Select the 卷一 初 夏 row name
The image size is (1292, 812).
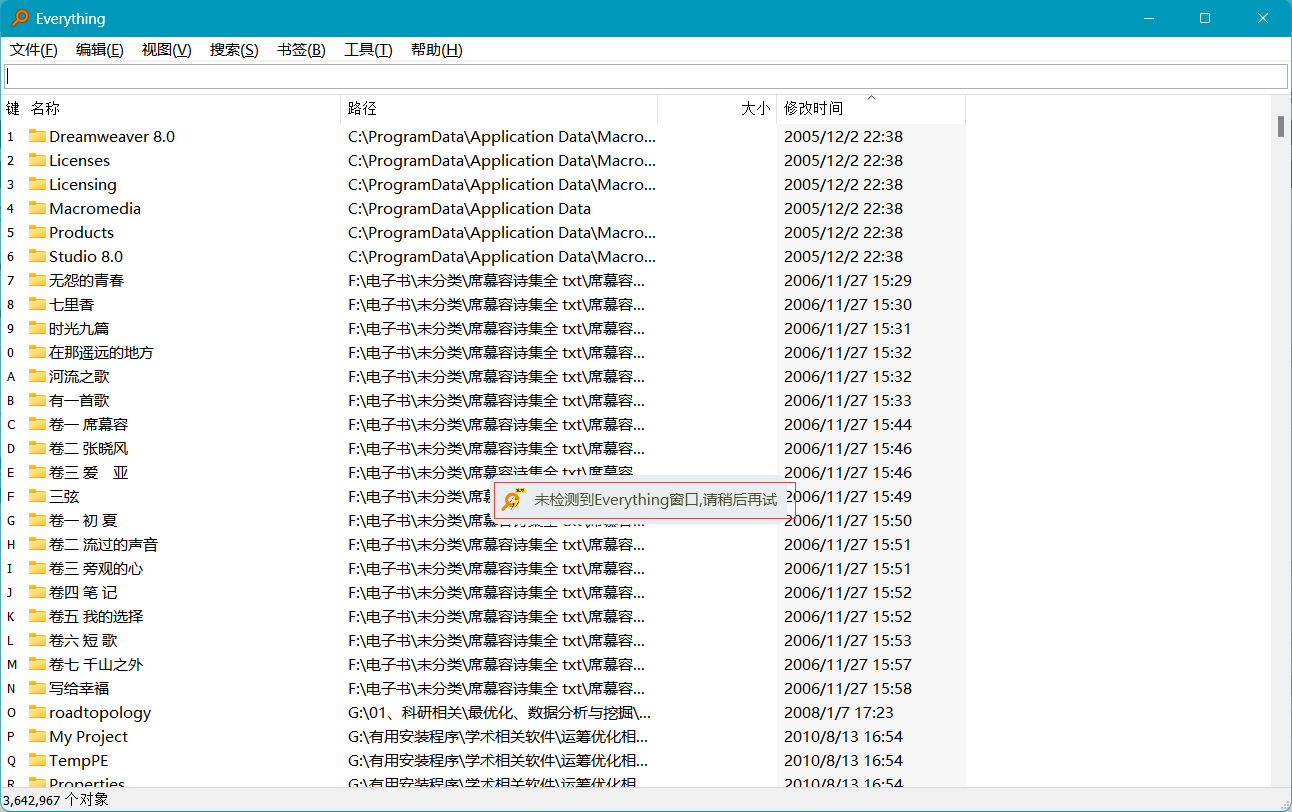tap(83, 520)
